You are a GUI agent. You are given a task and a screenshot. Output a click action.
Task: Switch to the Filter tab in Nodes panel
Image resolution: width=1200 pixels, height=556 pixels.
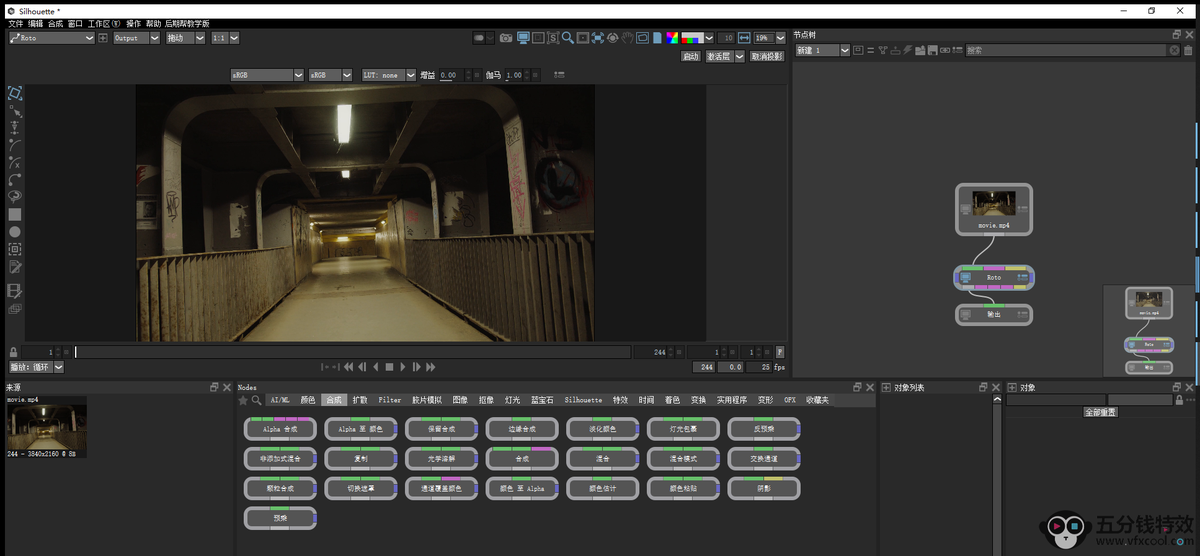[389, 400]
